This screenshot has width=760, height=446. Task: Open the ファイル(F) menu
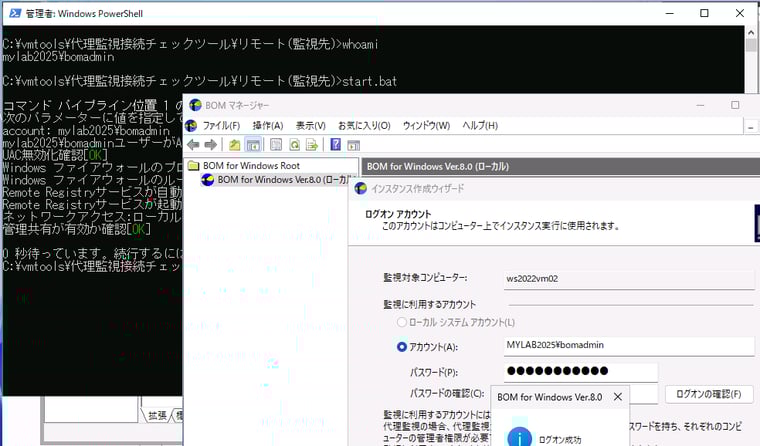222,126
